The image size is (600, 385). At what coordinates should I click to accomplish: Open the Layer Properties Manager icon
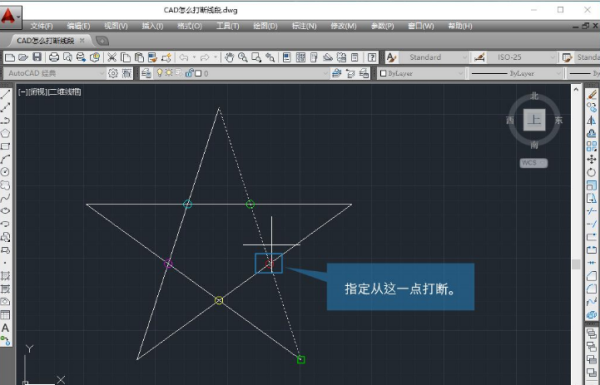[x=146, y=73]
